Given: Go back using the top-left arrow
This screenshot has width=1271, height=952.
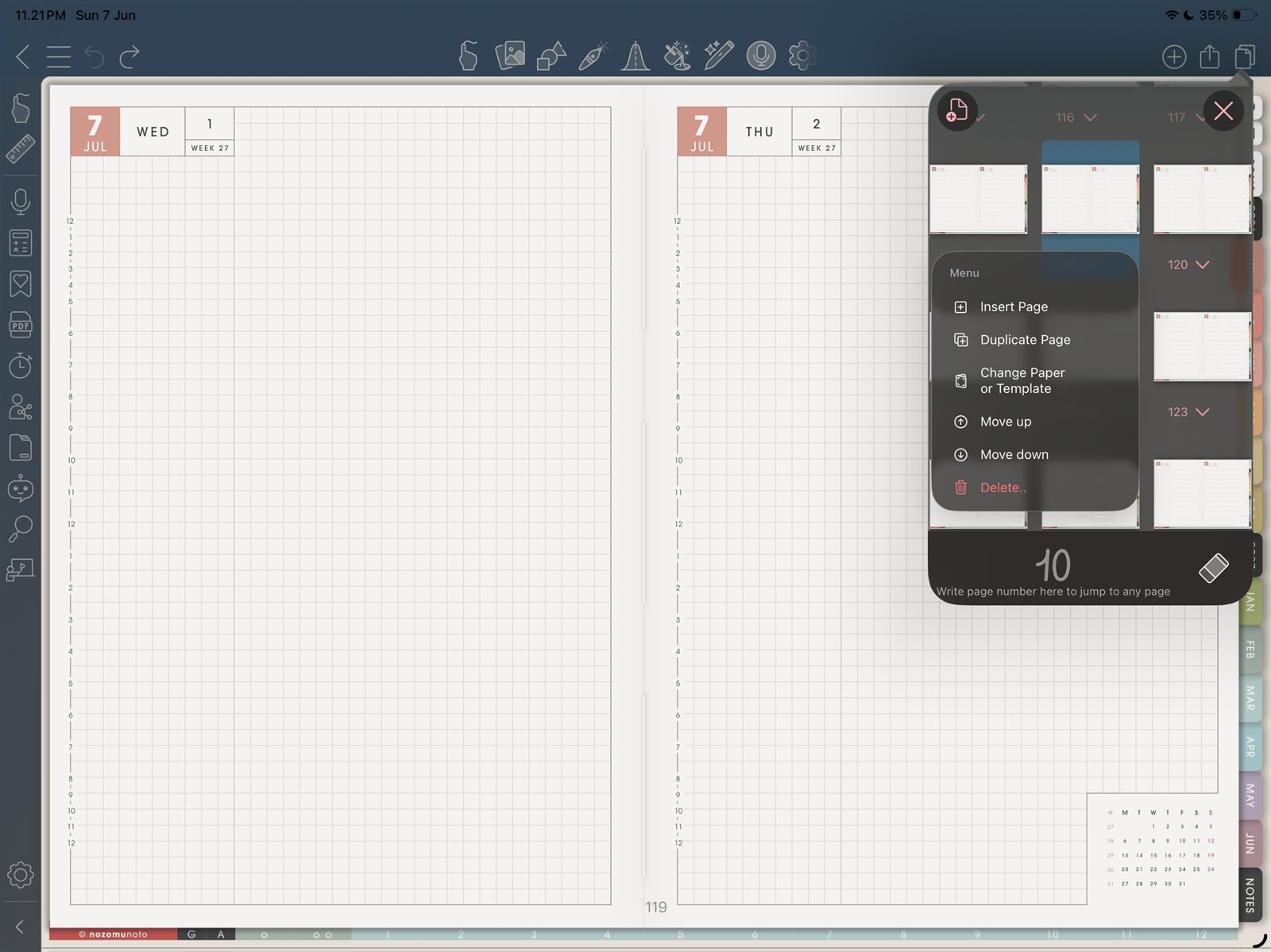Looking at the screenshot, I should (x=22, y=56).
